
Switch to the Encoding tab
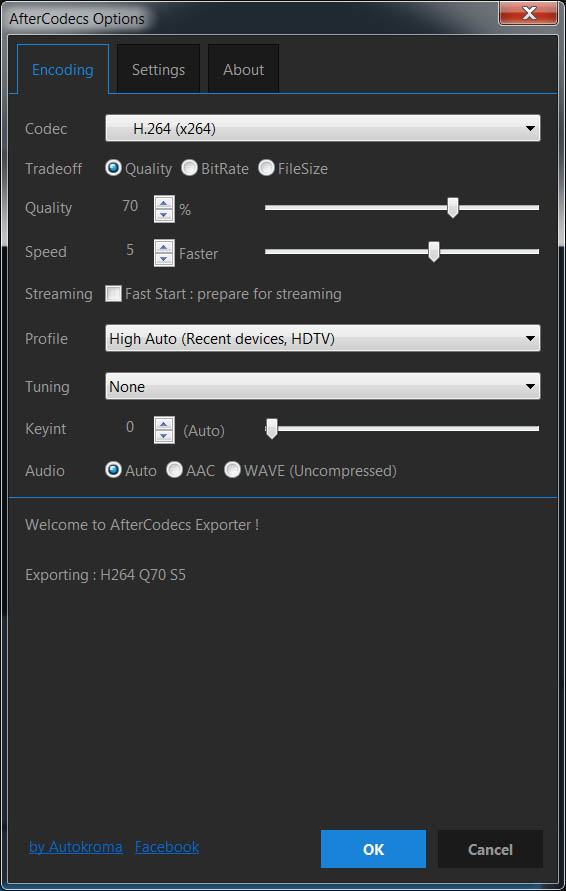63,69
